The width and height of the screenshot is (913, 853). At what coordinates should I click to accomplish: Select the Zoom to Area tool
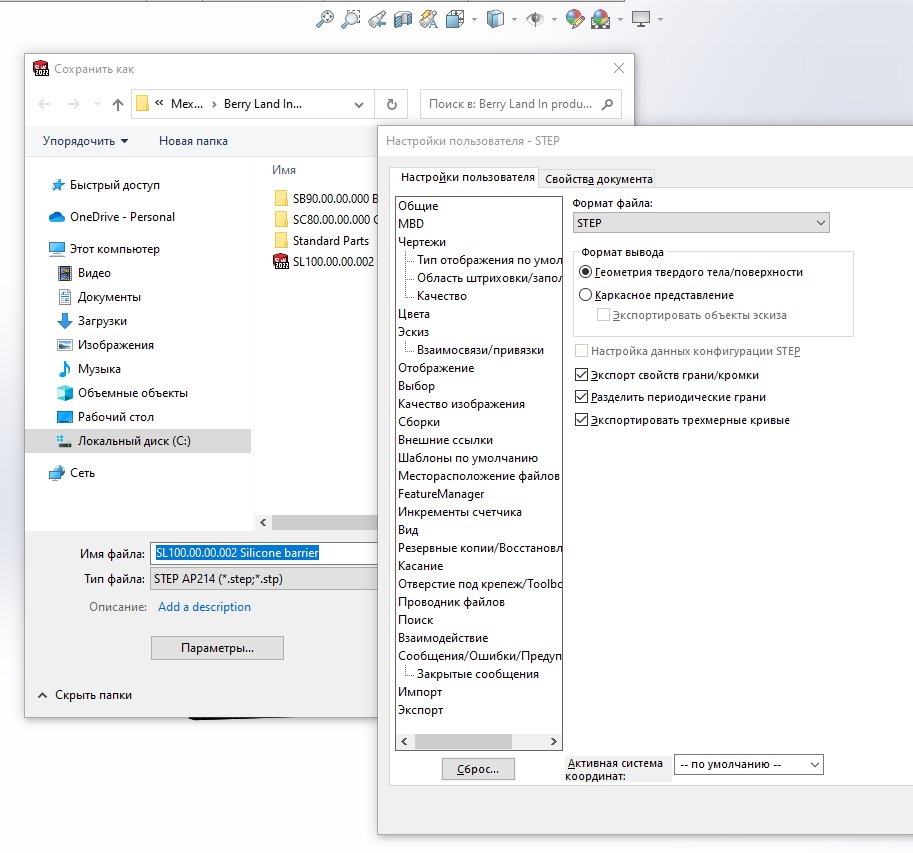(350, 18)
